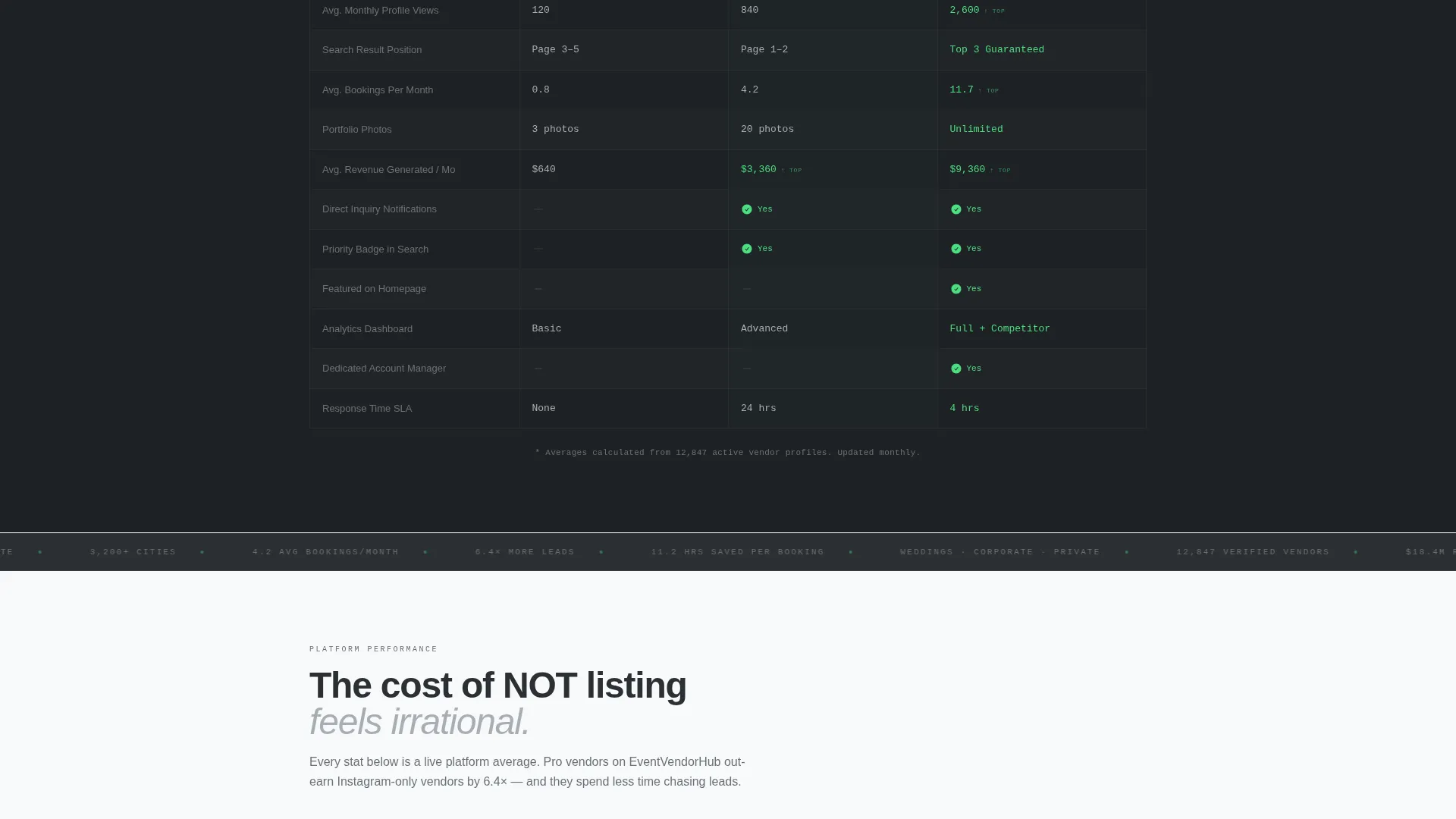Click the TOP badge next to $9,360
Screen dimensions: 1456x819
[1000, 171]
